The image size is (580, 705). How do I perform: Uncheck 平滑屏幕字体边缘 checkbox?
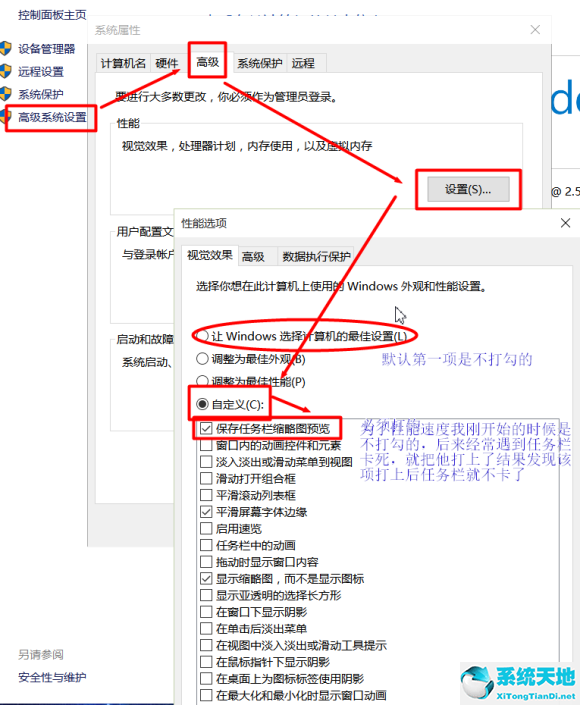[x=206, y=512]
